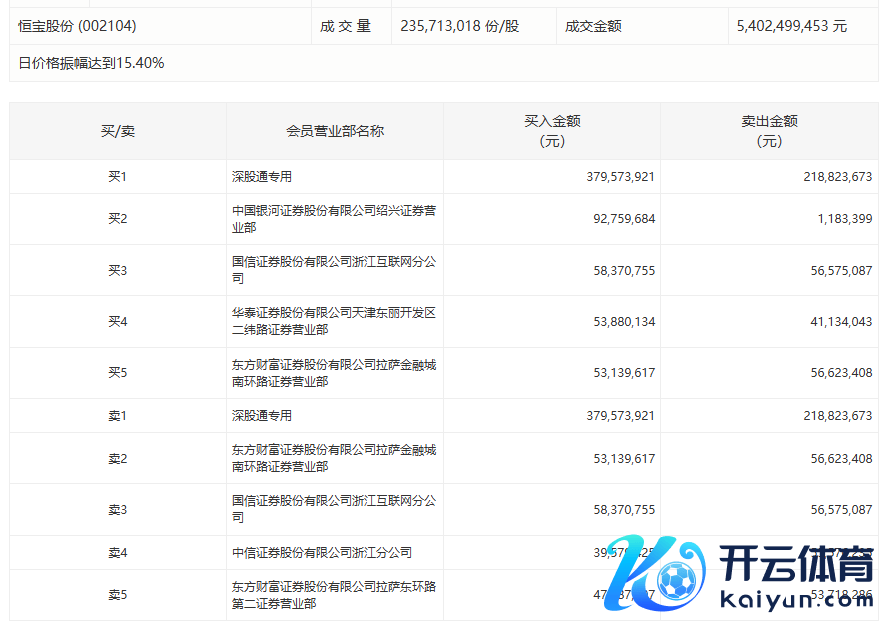This screenshot has height=633, width=889.
Task: Select the 成交量 label cell
Action: pyautogui.click(x=346, y=26)
